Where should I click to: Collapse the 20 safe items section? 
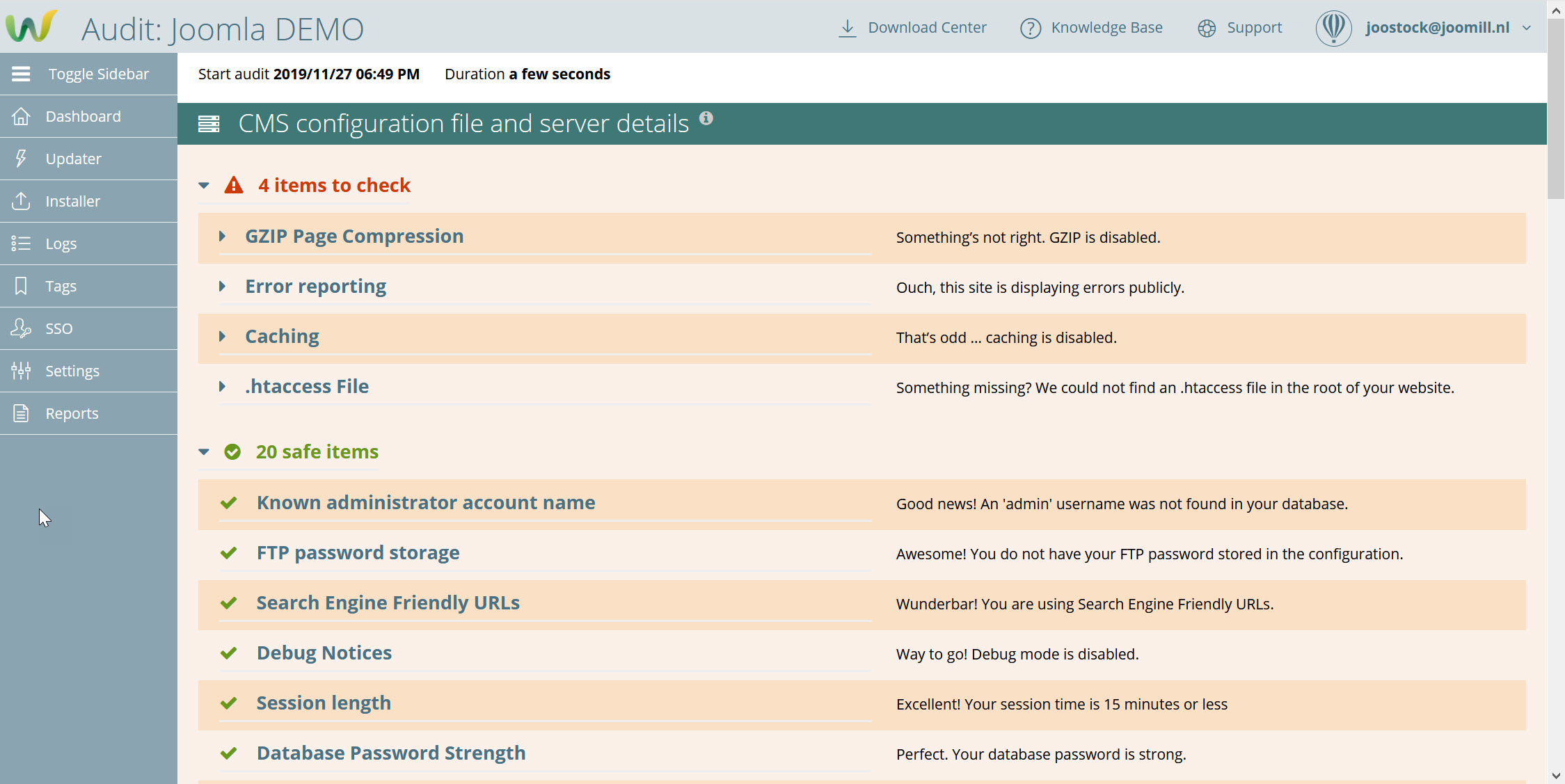[x=204, y=452]
